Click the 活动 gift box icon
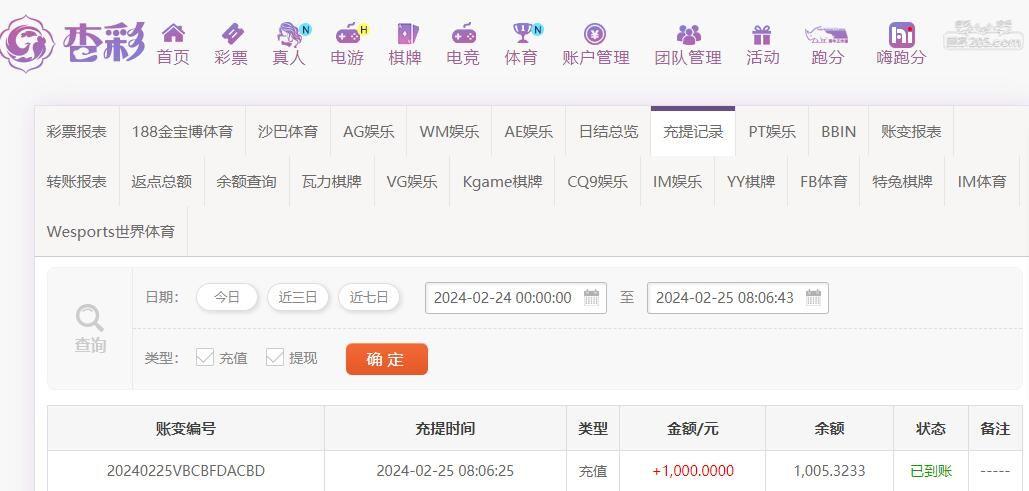Image resolution: width=1029 pixels, height=491 pixels. [762, 35]
